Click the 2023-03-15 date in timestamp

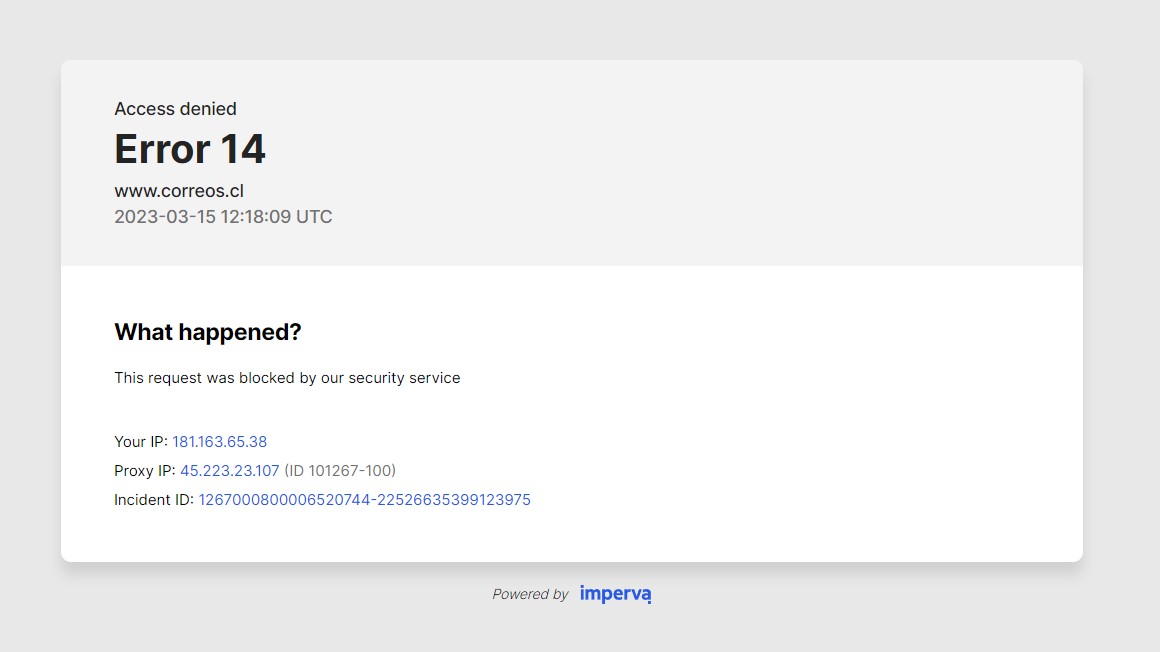[x=165, y=217]
